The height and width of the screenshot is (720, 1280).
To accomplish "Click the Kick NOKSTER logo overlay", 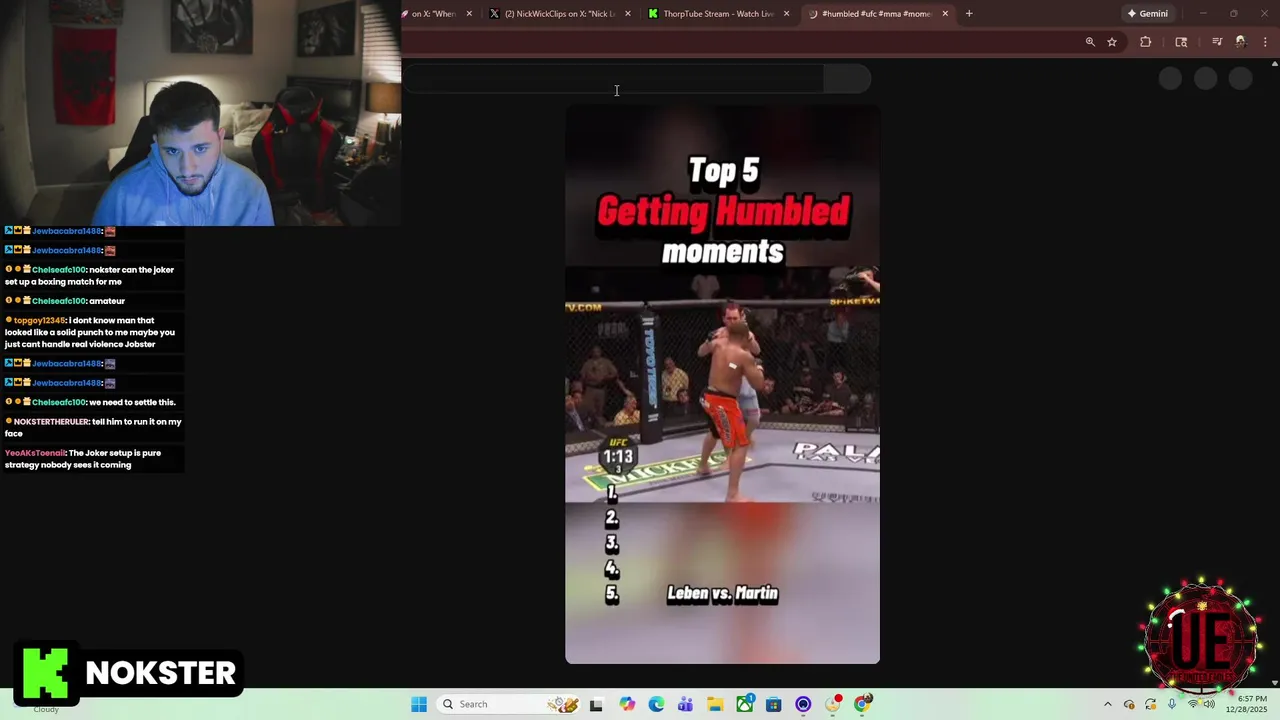I will [129, 673].
